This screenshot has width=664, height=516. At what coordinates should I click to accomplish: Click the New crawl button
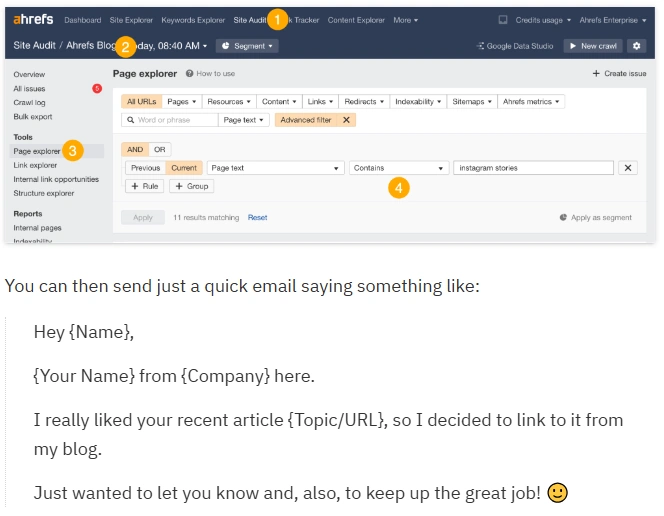coord(593,46)
